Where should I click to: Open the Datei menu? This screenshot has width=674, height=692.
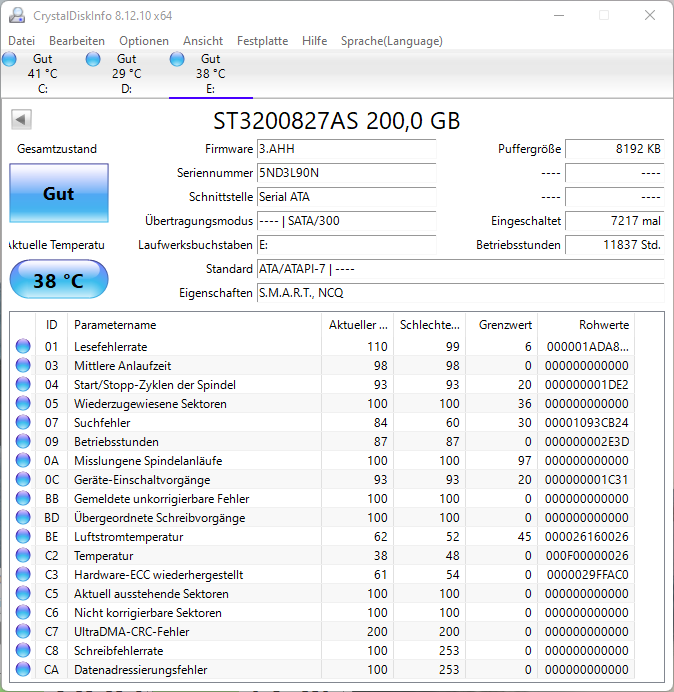[x=22, y=41]
